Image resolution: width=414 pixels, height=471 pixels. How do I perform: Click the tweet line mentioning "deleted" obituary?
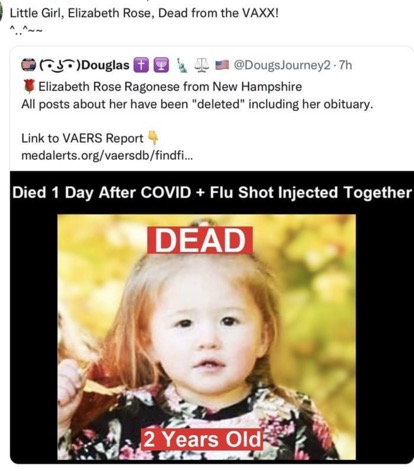(x=197, y=104)
